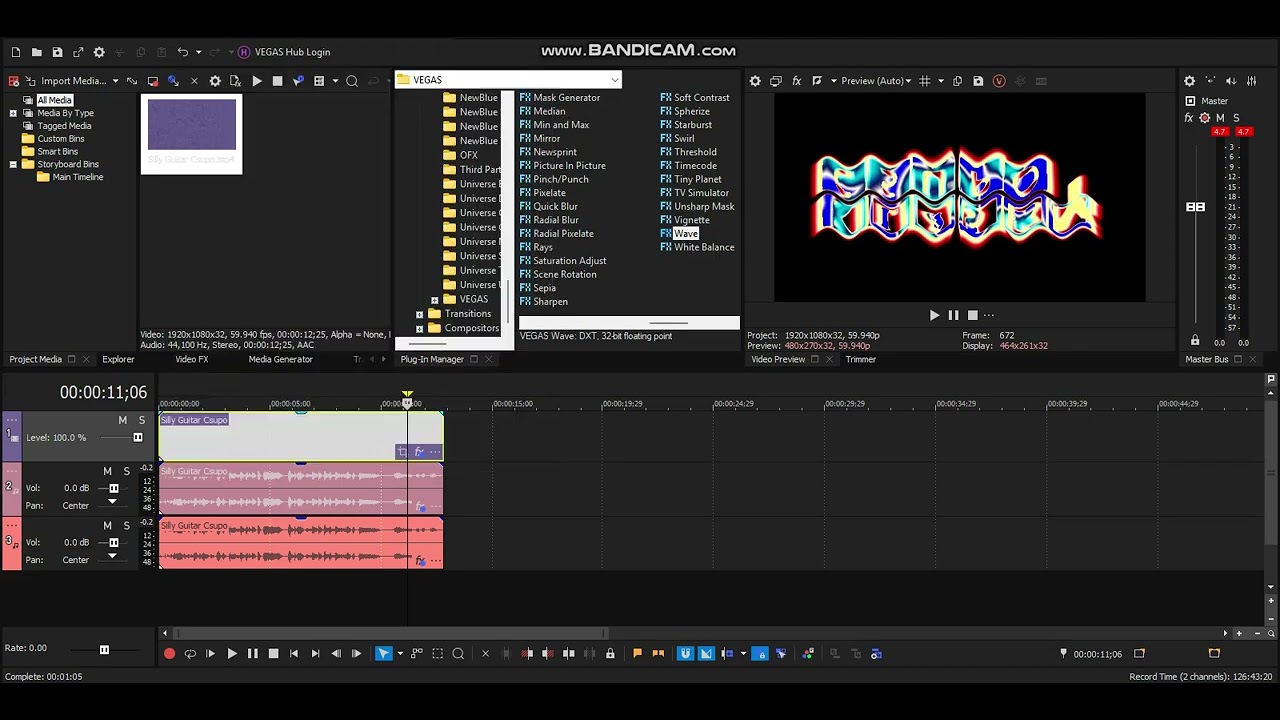Select All Media bin
Viewport: 1280px width, 720px height.
(54, 100)
